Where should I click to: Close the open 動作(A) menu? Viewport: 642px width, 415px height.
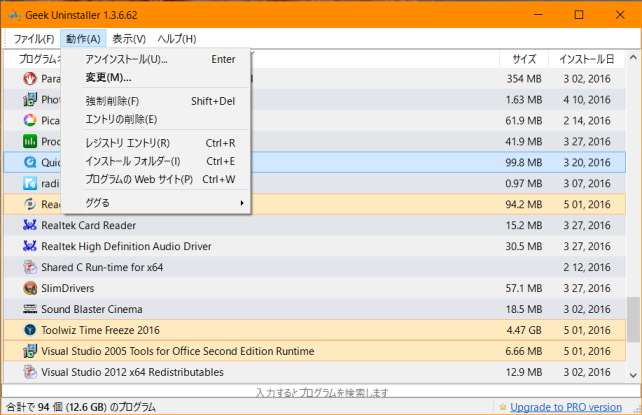pos(83,39)
